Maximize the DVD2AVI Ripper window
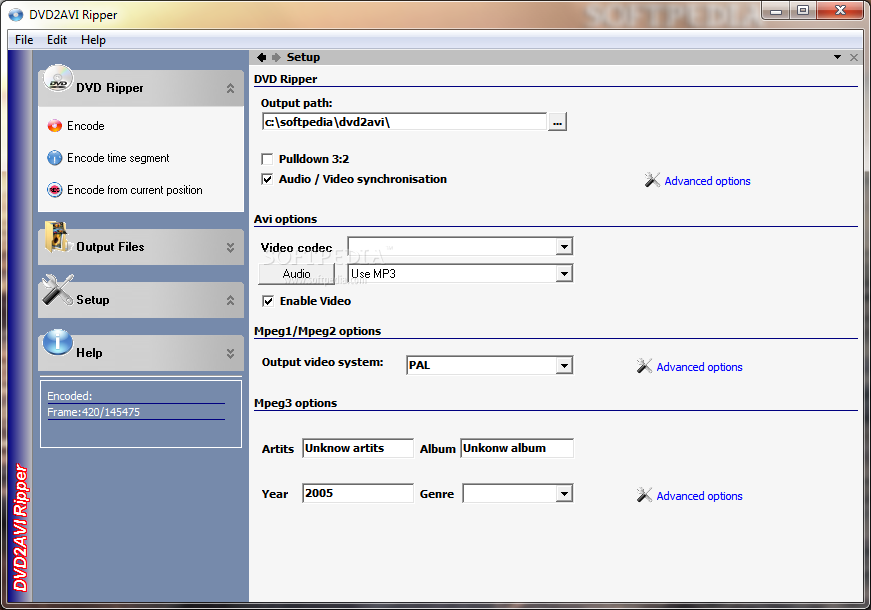871x610 pixels. tap(803, 11)
